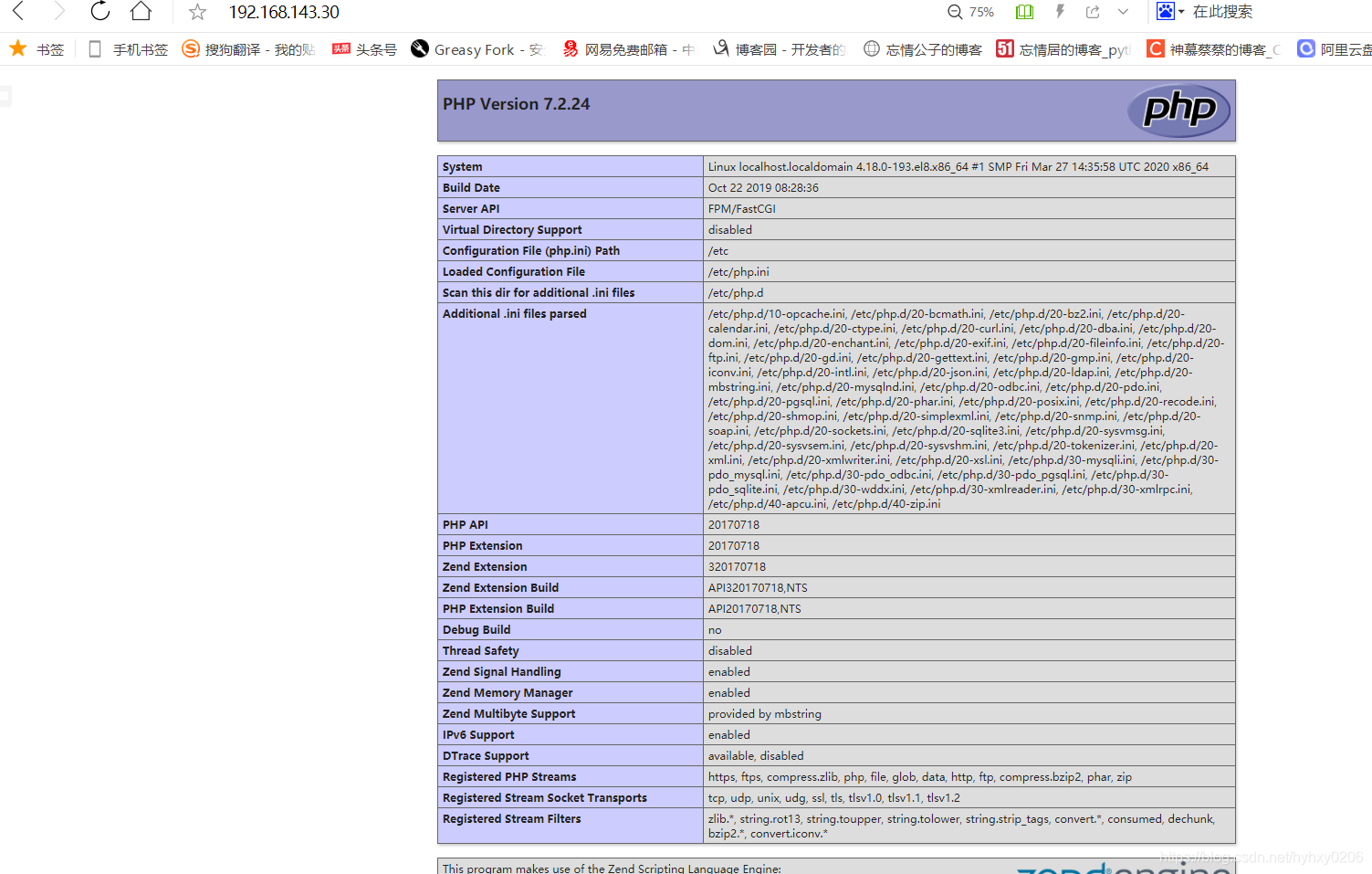Open the Baidu search engine selector
Screen dimensions: 1372x874
click(1170, 11)
